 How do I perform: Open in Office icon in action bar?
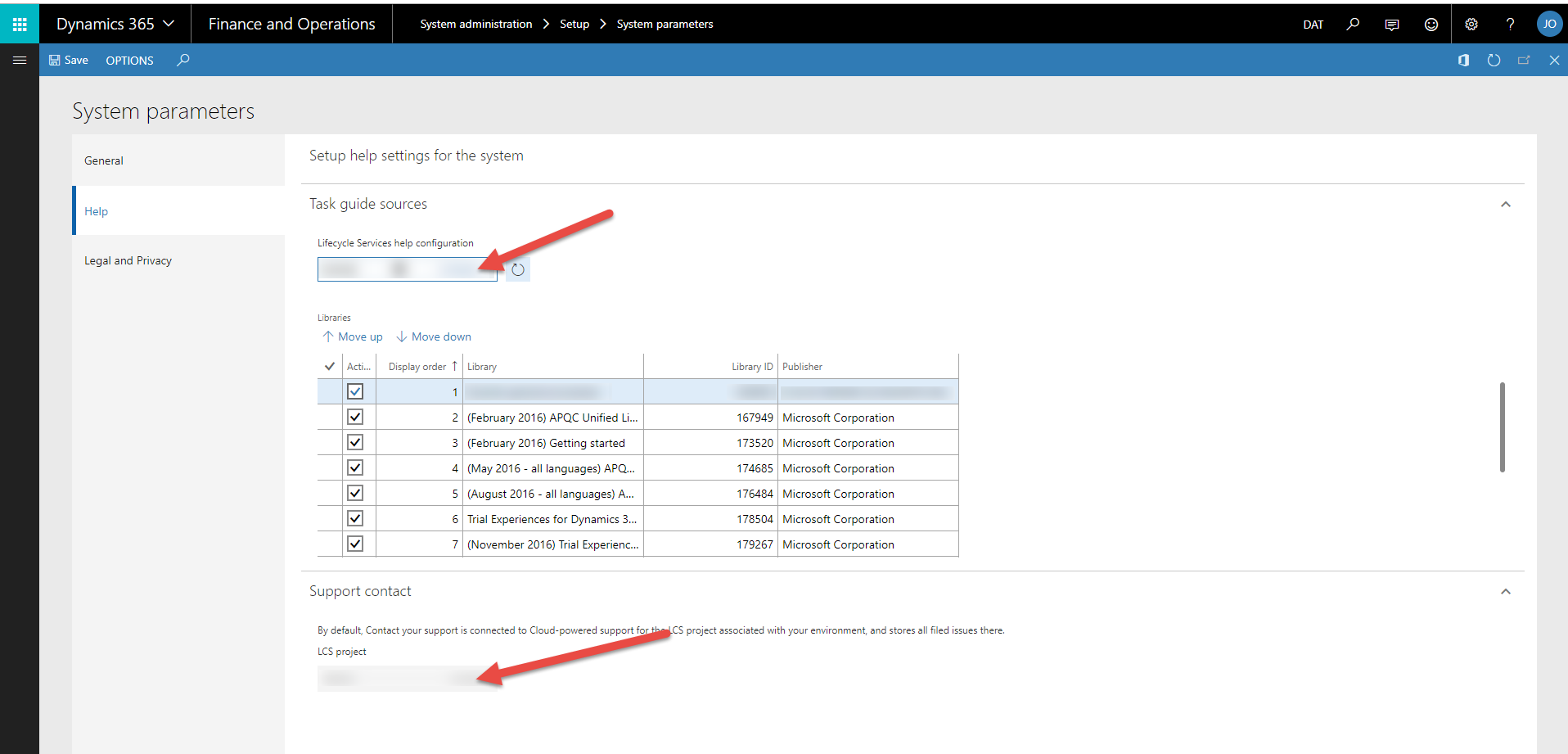point(1463,61)
